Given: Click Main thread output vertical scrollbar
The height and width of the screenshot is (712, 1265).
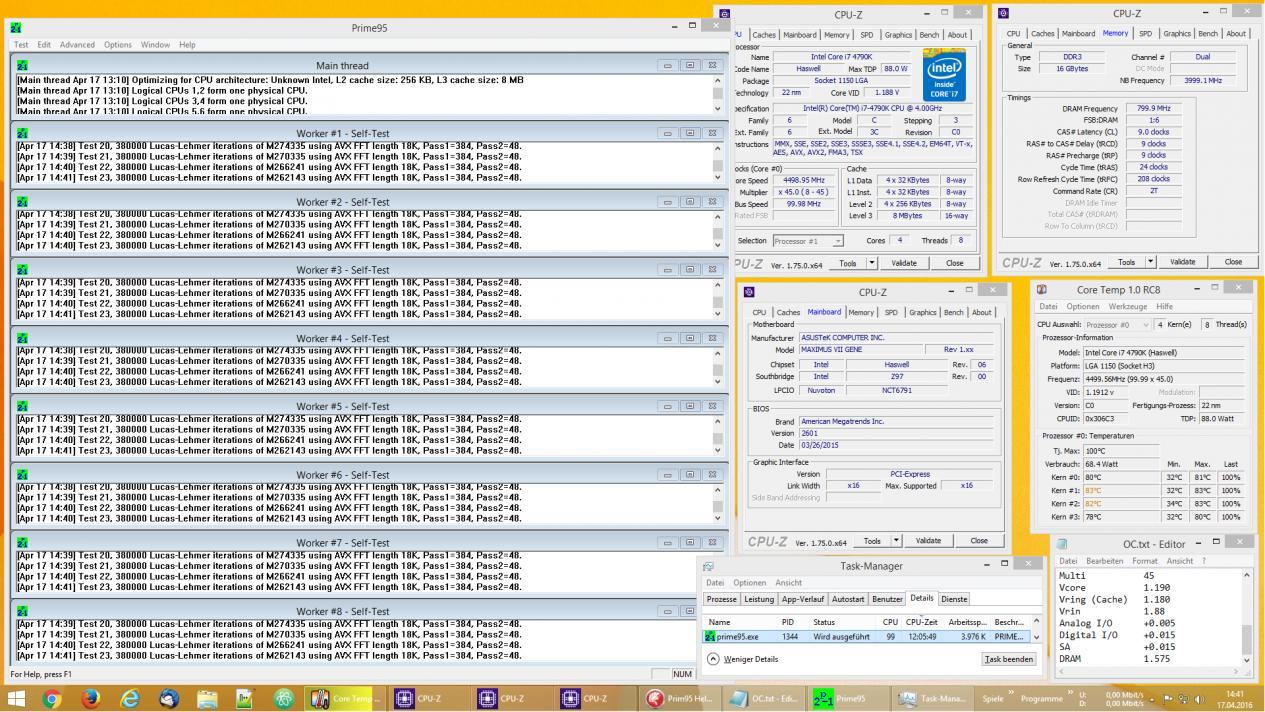Looking at the screenshot, I should [717, 94].
